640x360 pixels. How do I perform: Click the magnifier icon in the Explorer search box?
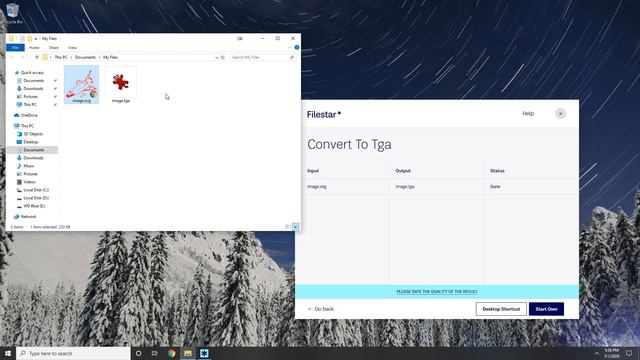[x=292, y=58]
